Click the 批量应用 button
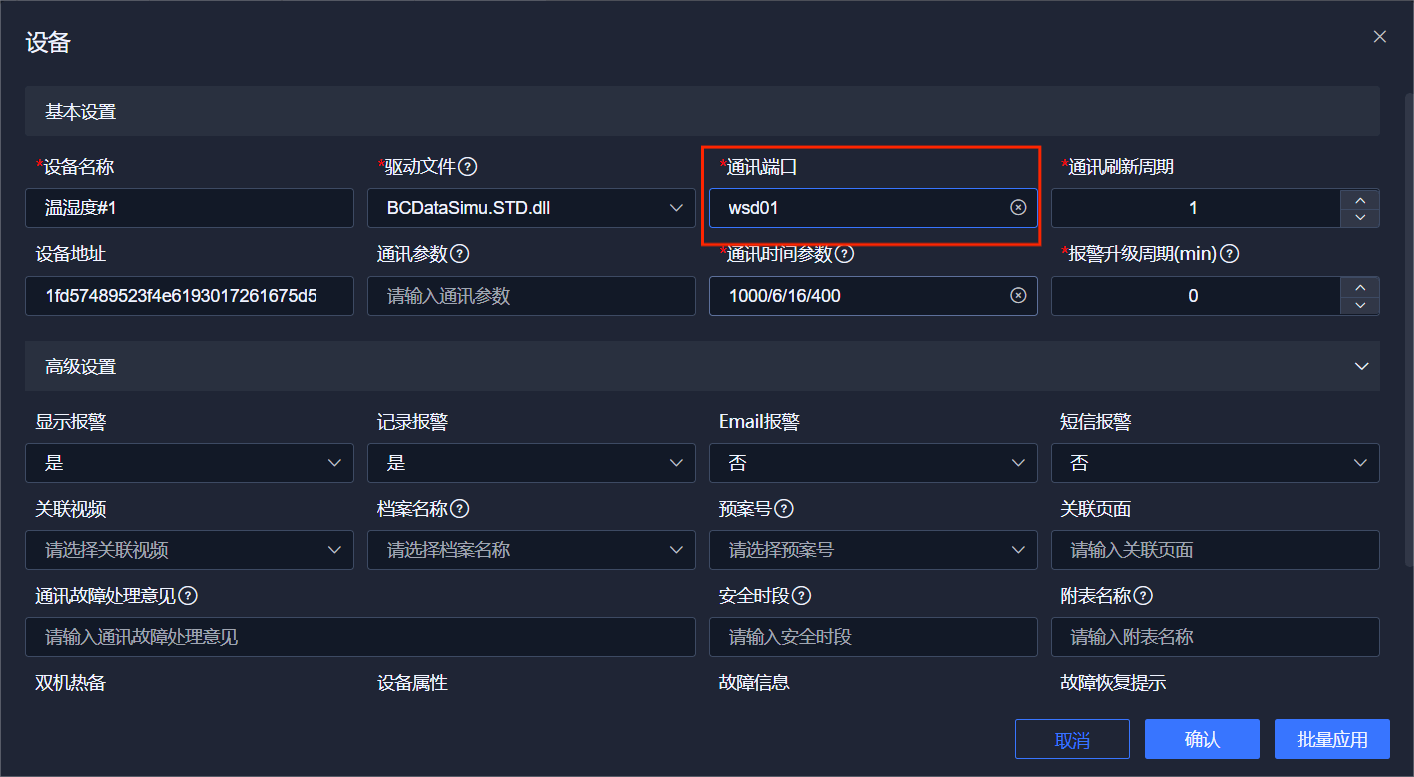The image size is (1414, 777). [1332, 739]
